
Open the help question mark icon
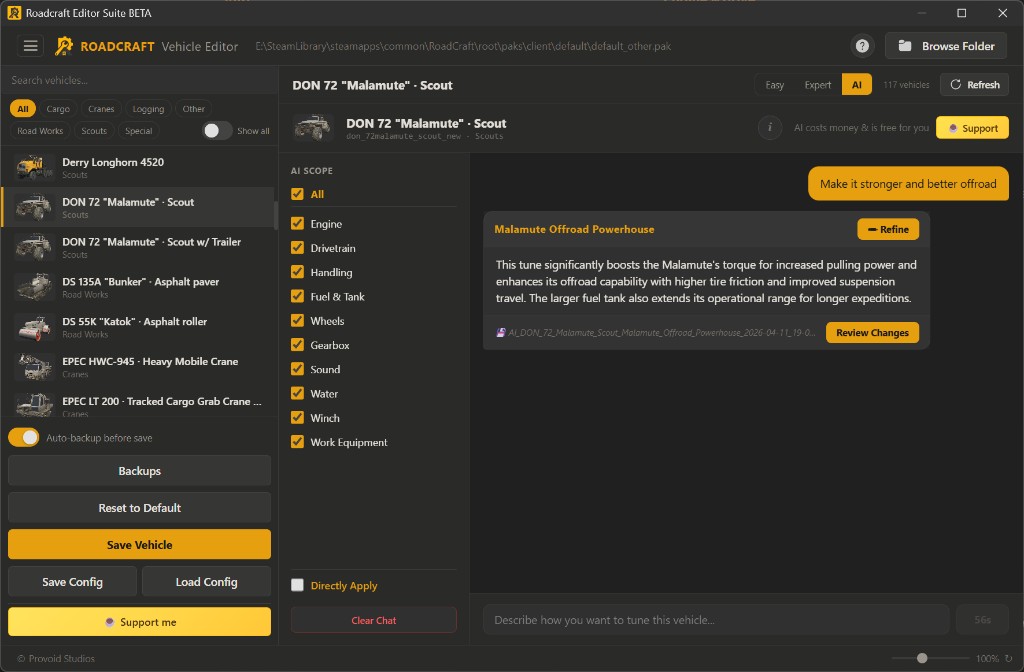pos(862,46)
